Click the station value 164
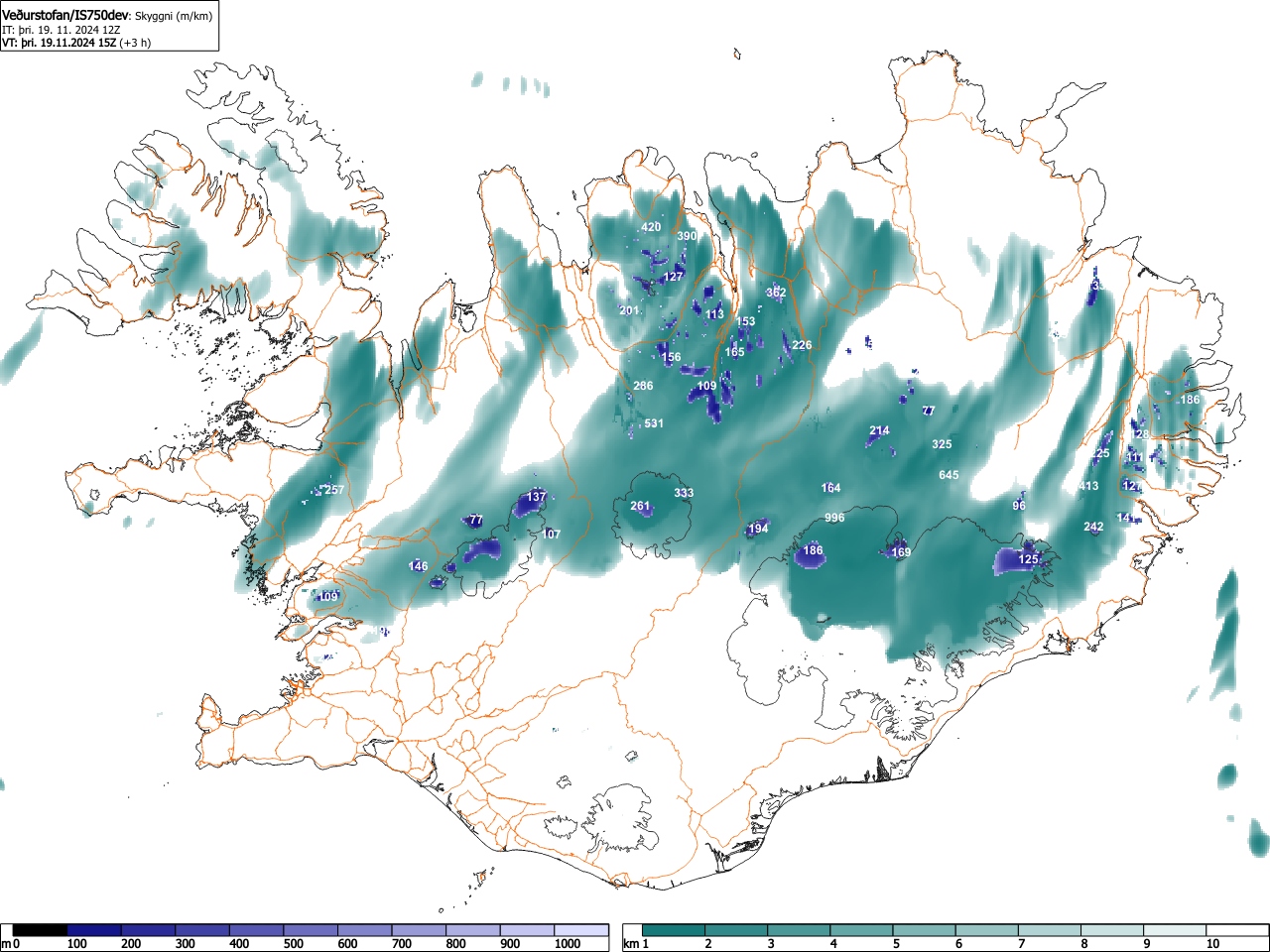Viewport: 1270px width, 952px height. pos(830,488)
